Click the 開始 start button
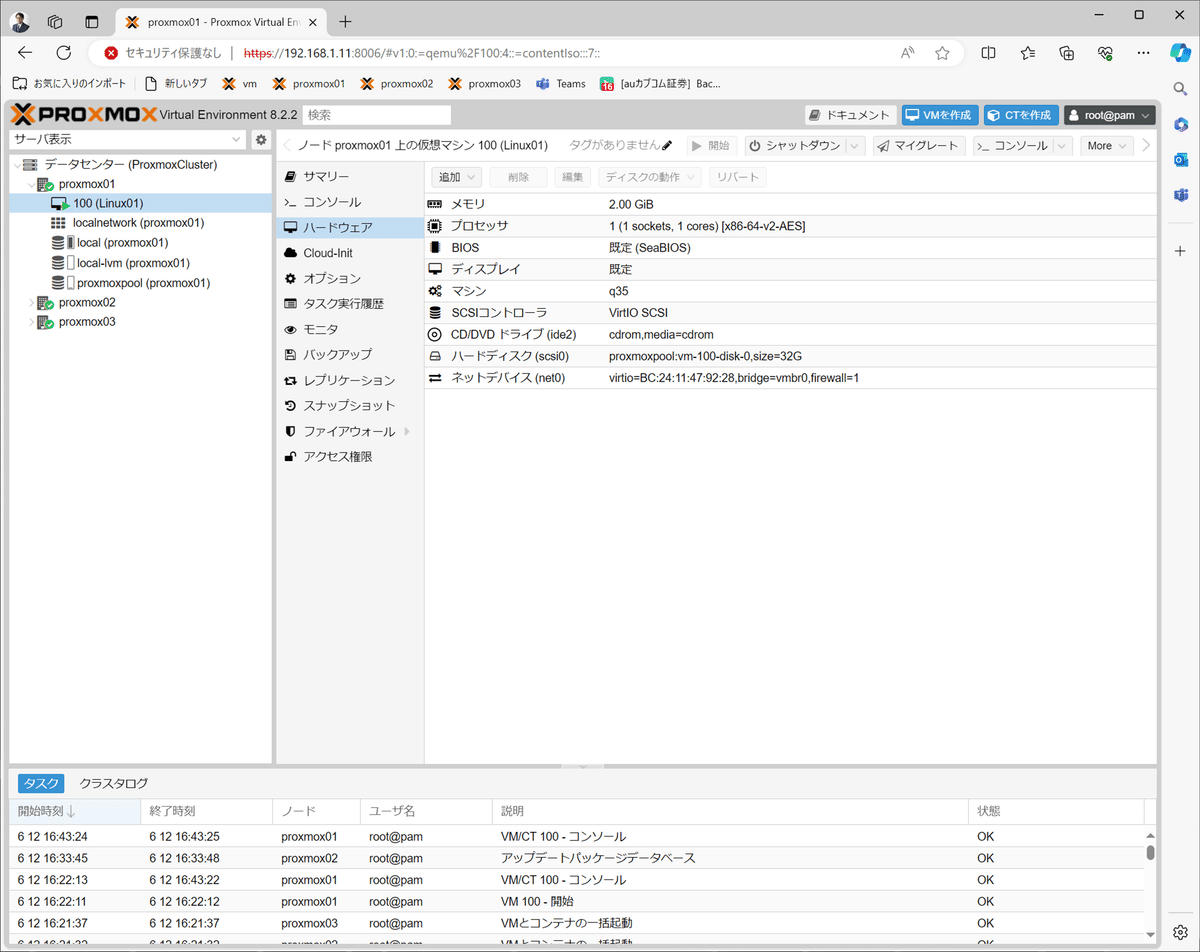 (712, 146)
